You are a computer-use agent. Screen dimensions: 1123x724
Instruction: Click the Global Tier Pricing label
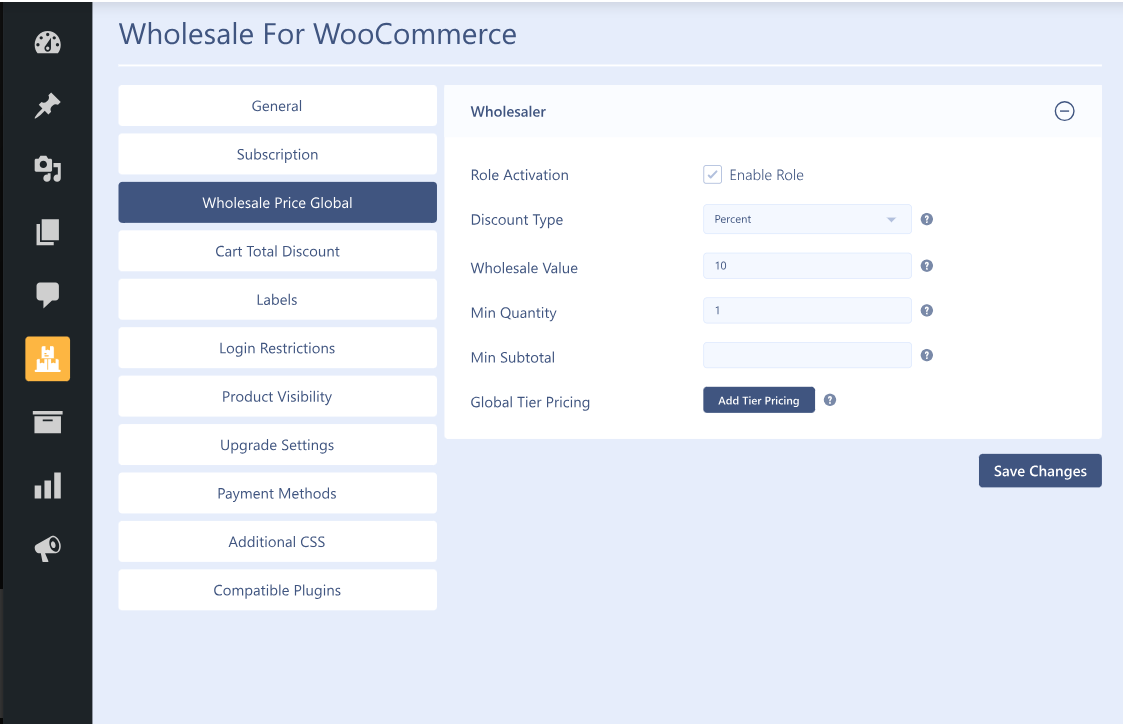click(x=530, y=402)
